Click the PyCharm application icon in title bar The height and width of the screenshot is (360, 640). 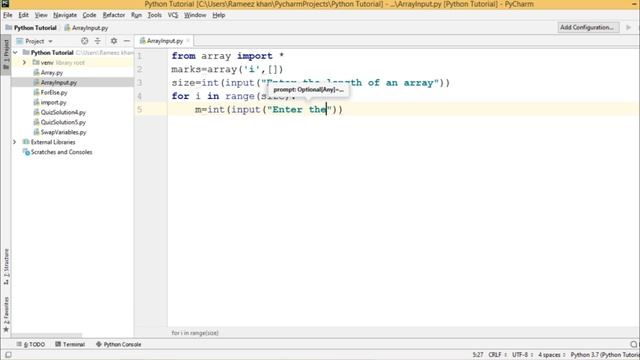[5, 4]
